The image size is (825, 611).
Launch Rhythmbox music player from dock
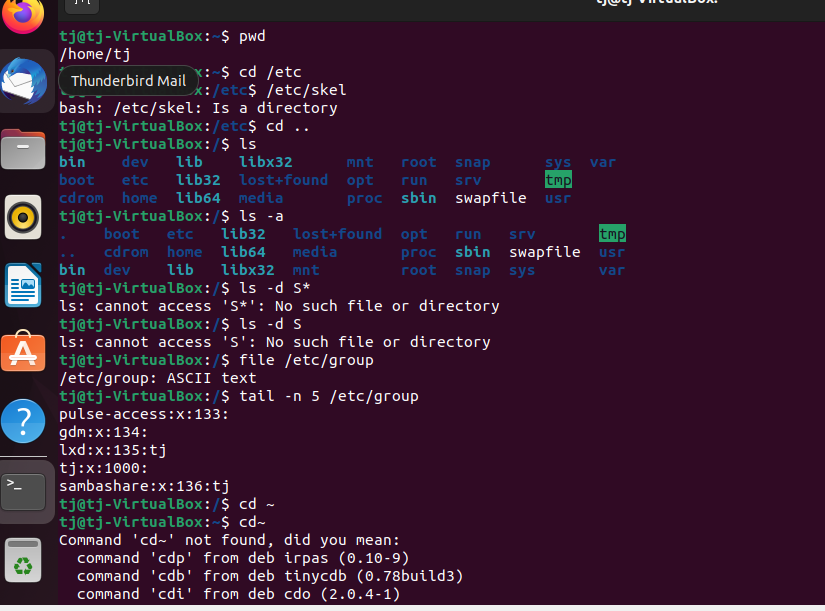pyautogui.click(x=23, y=217)
